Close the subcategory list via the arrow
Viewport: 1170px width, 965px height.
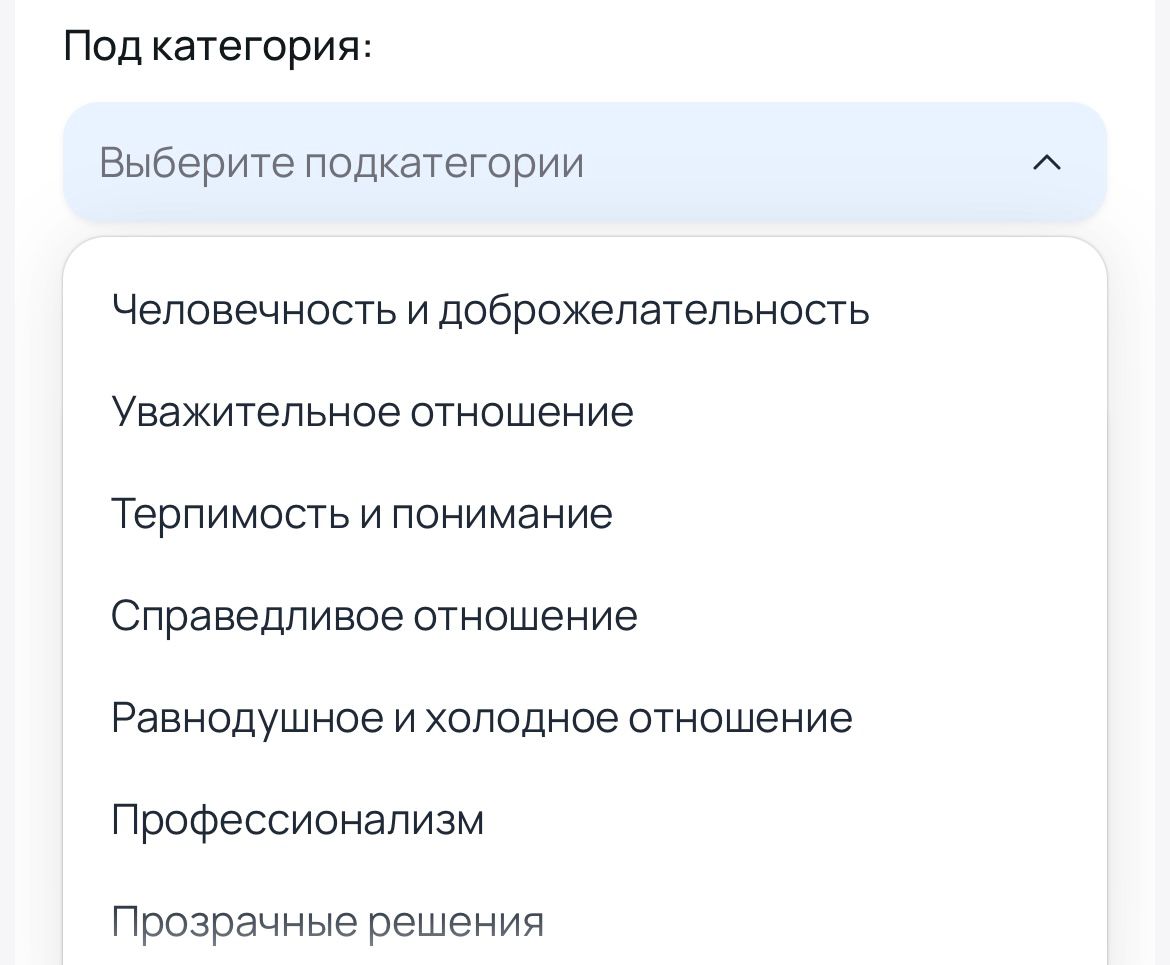(x=1046, y=163)
